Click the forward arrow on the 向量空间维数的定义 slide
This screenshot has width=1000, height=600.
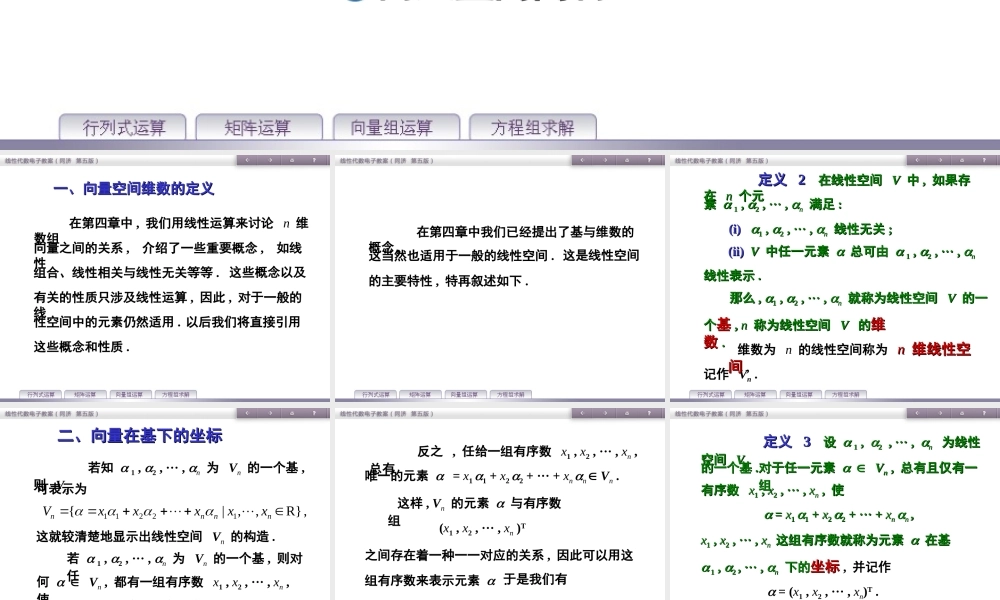(x=270, y=159)
